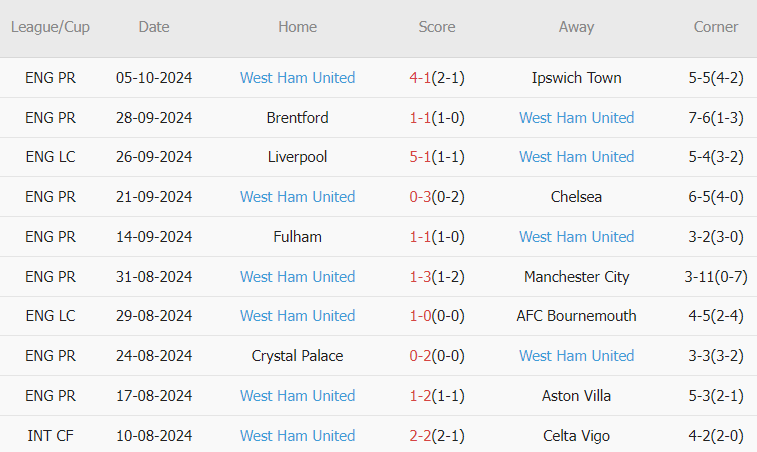This screenshot has width=757, height=452.
Task: Click West Ham United in Fulham match row
Action: click(576, 237)
